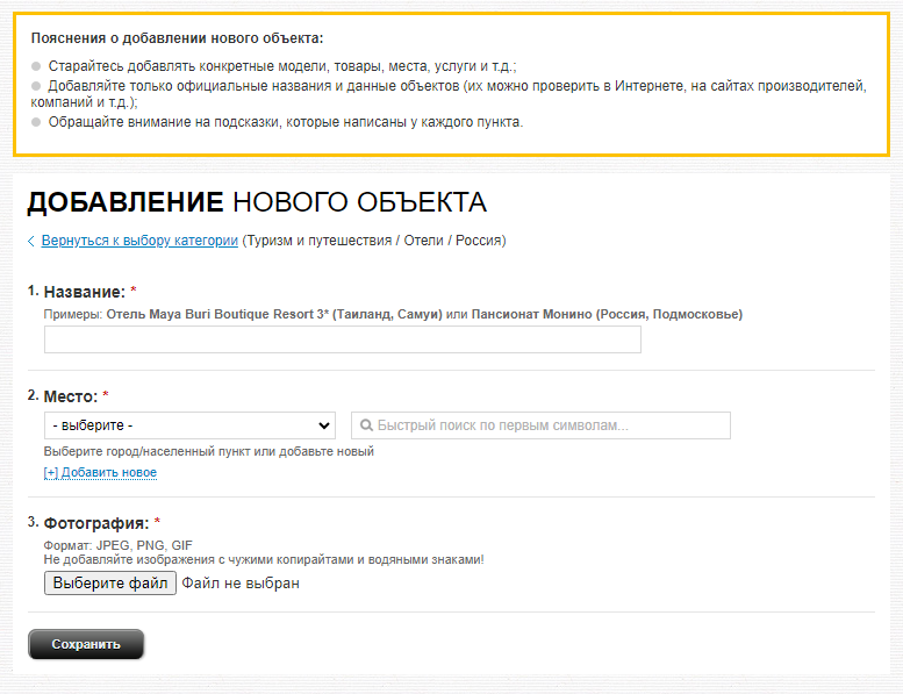Focus the Название text field
Screen dimensions: 904x694
click(342, 340)
